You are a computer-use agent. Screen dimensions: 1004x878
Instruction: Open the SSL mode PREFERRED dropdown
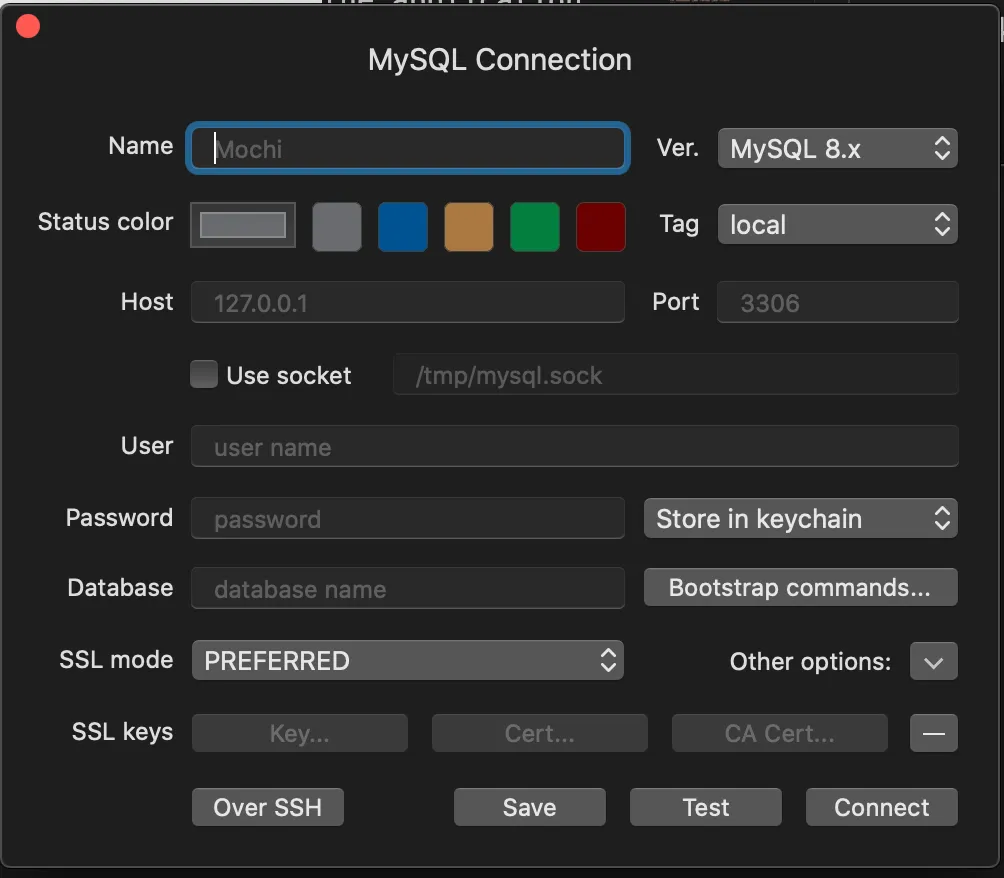point(407,661)
